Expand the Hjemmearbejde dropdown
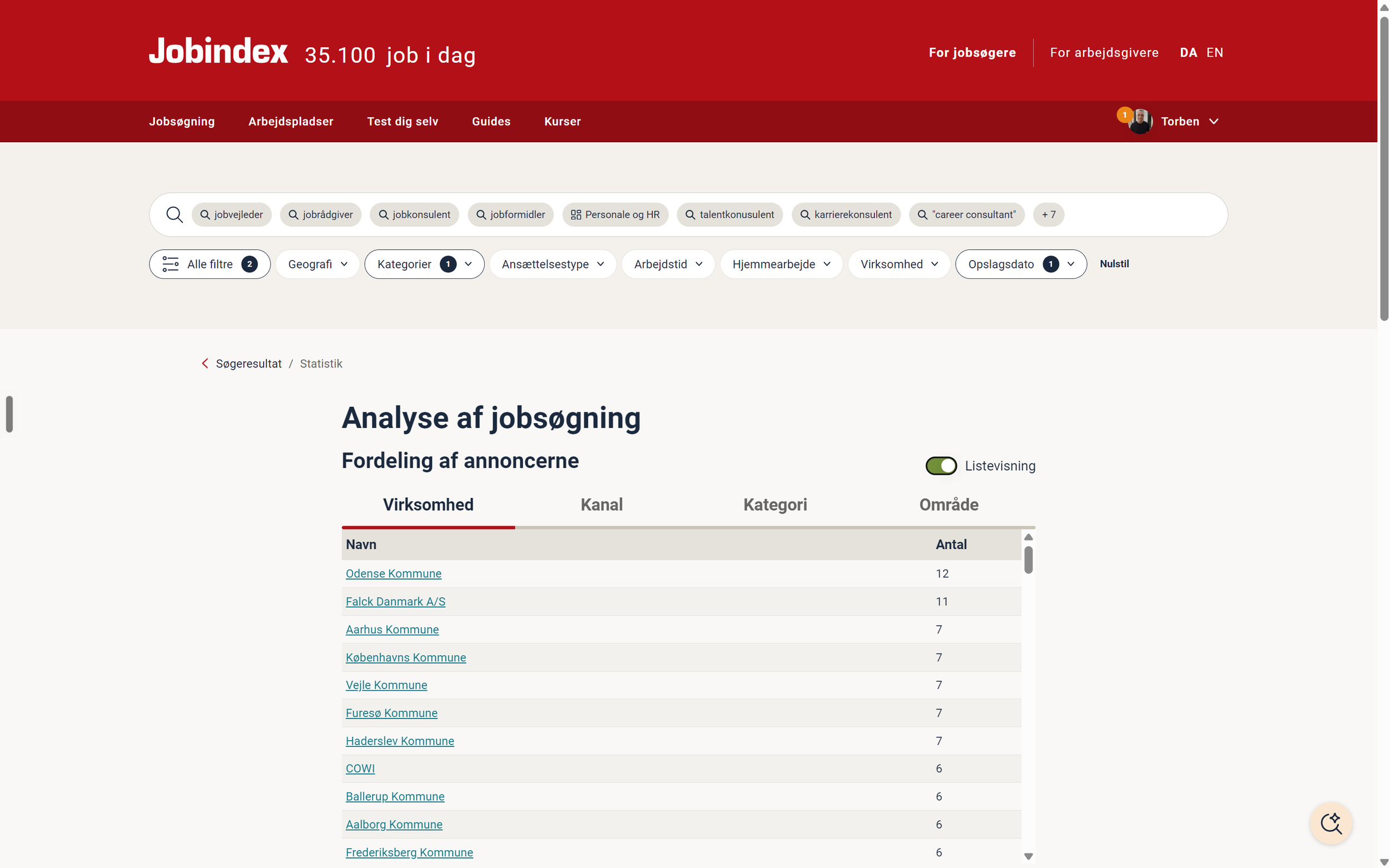This screenshot has width=1390, height=868. (781, 264)
